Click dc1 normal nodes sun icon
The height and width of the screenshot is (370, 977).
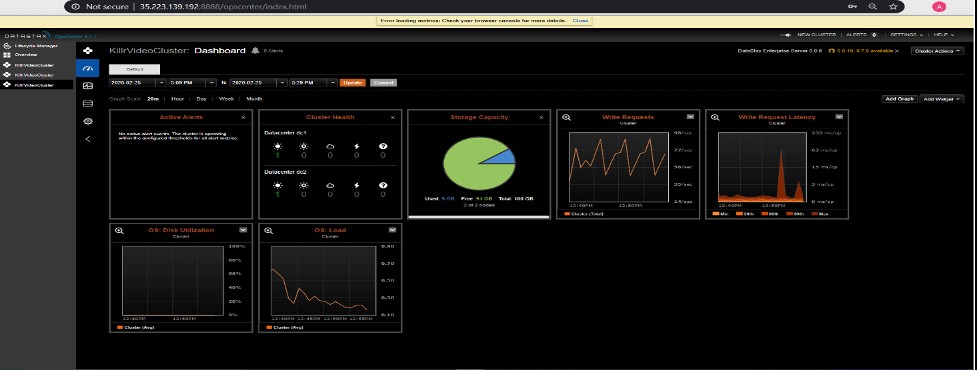pos(277,146)
